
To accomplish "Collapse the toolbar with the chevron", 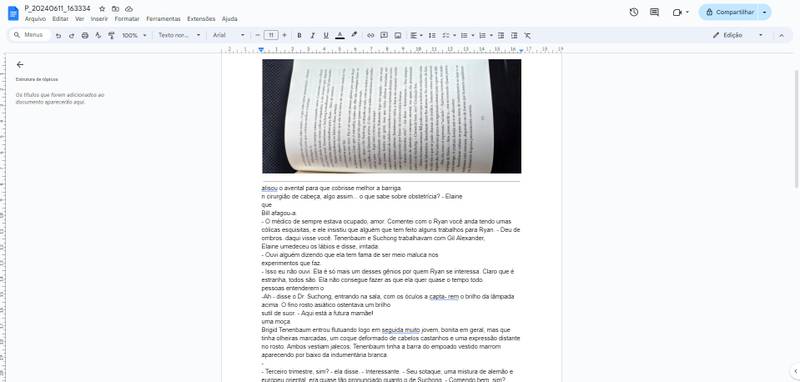I will tap(781, 35).
